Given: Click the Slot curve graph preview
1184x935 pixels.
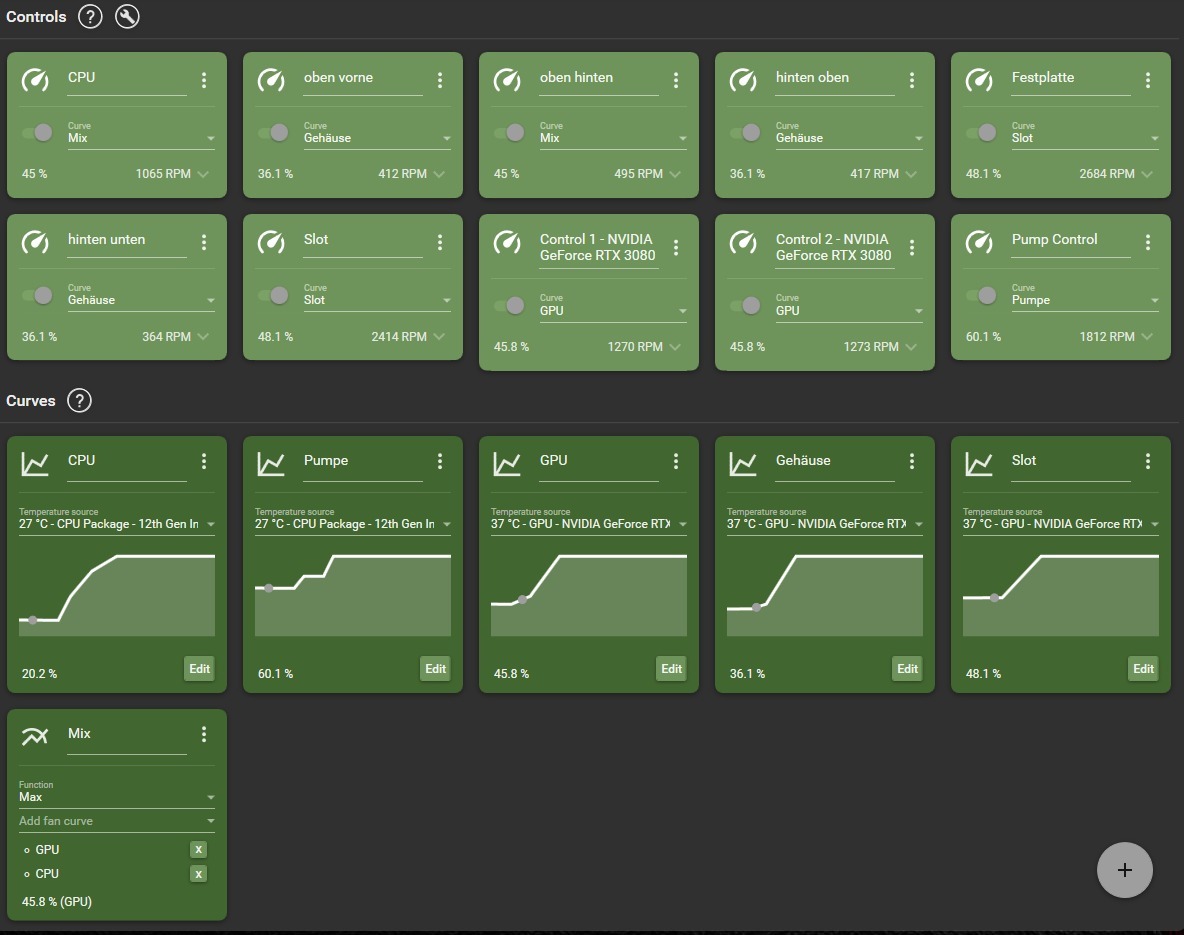Looking at the screenshot, I should 1061,594.
